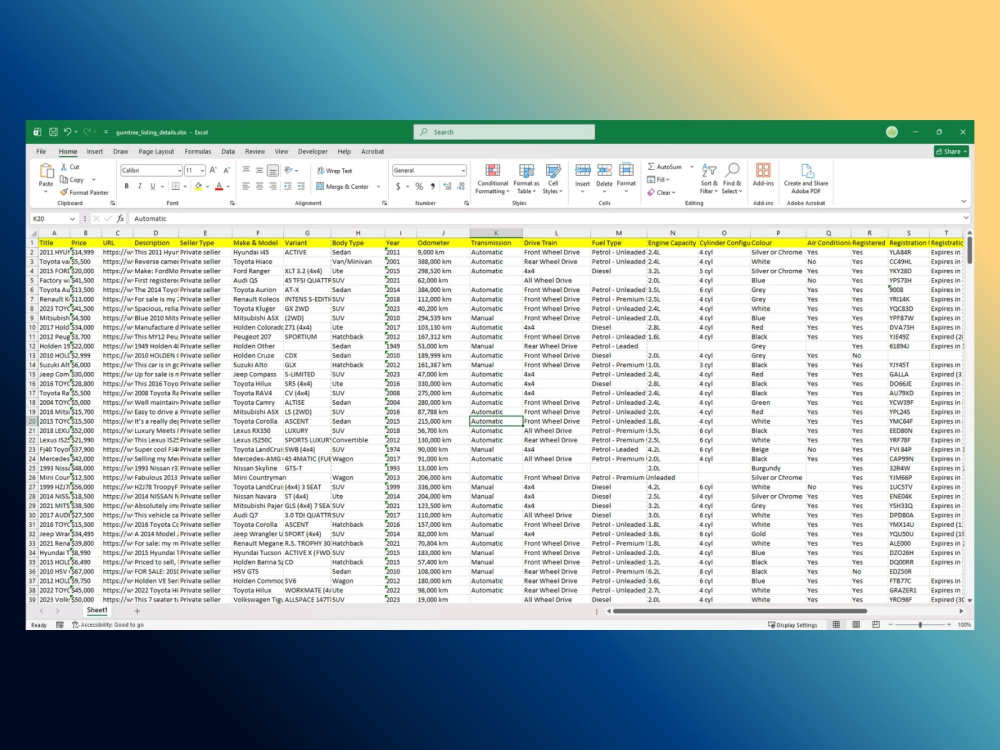Apply Percent Style format
The image size is (1000, 750).
tap(419, 186)
